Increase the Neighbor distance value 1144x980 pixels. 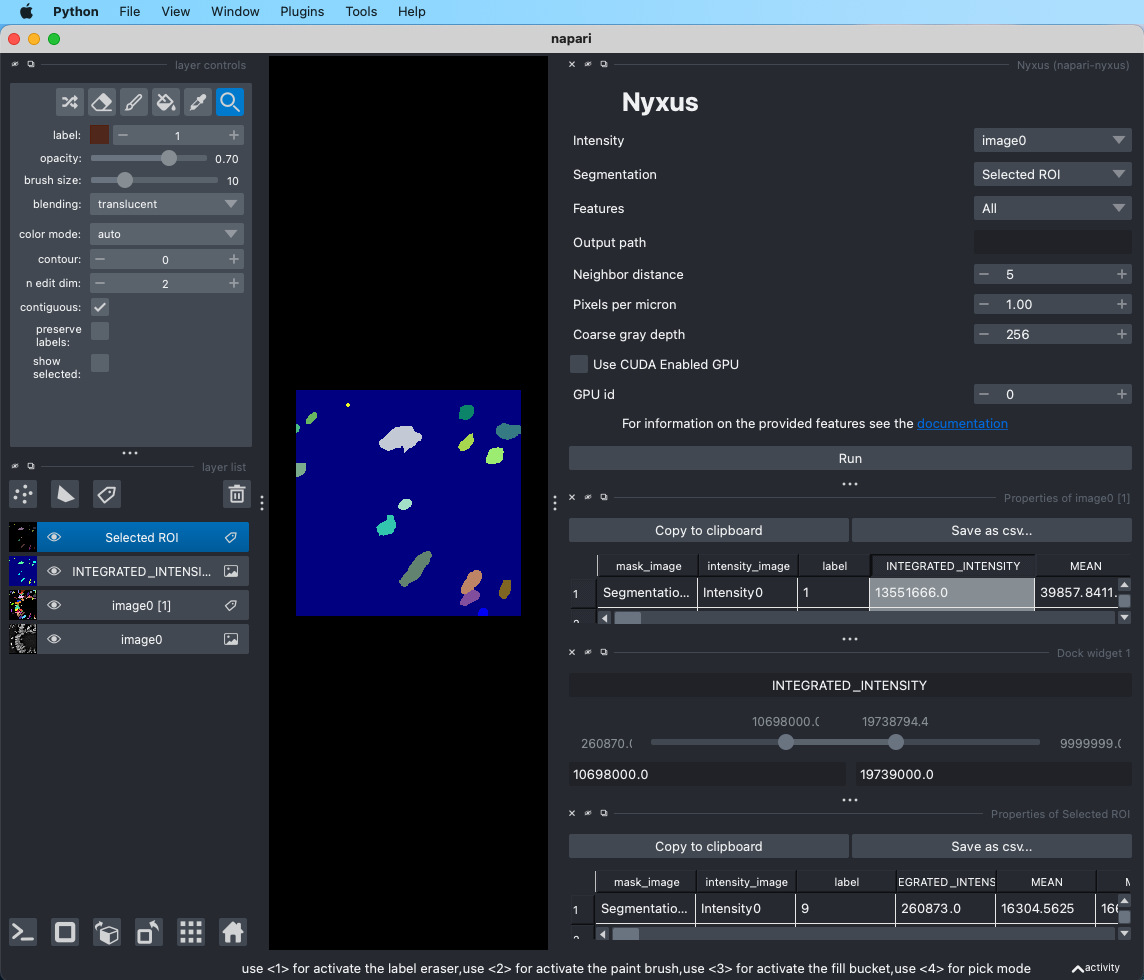(1121, 274)
